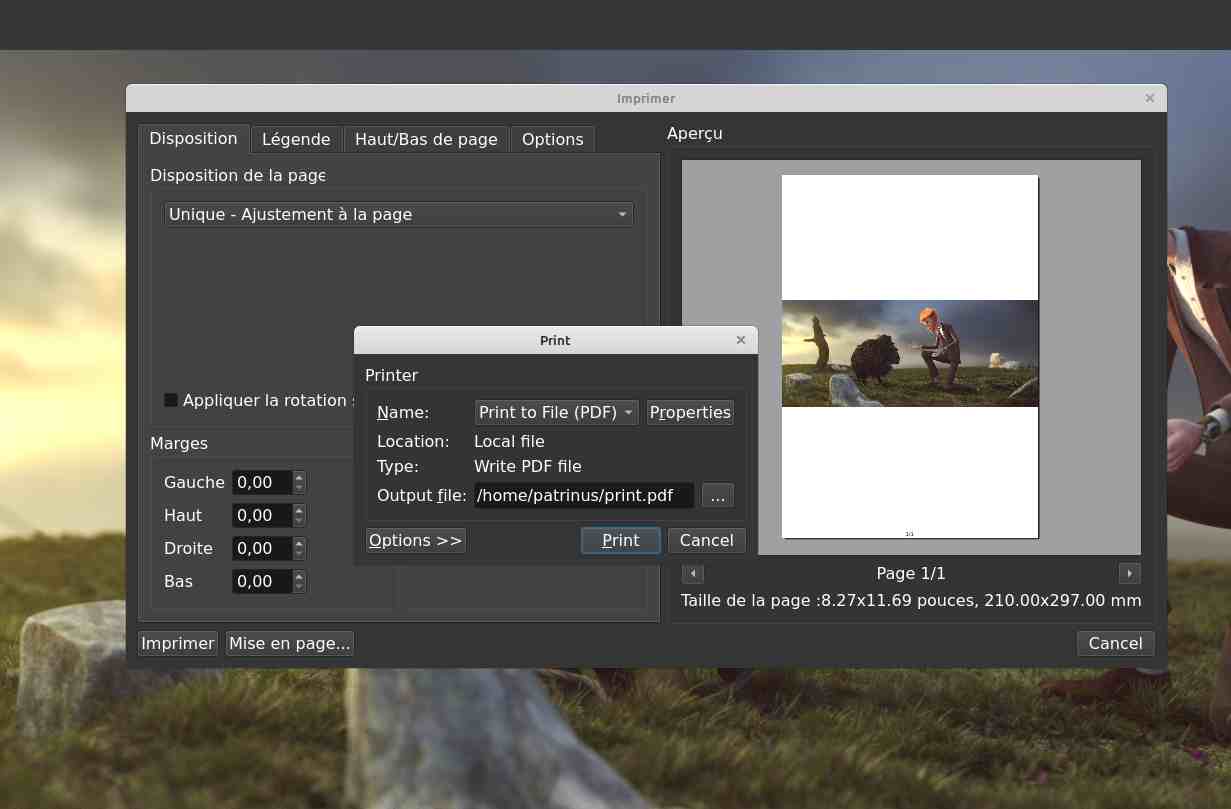Click the 'Aperçu' heading
The width and height of the screenshot is (1231, 809).
coord(695,133)
